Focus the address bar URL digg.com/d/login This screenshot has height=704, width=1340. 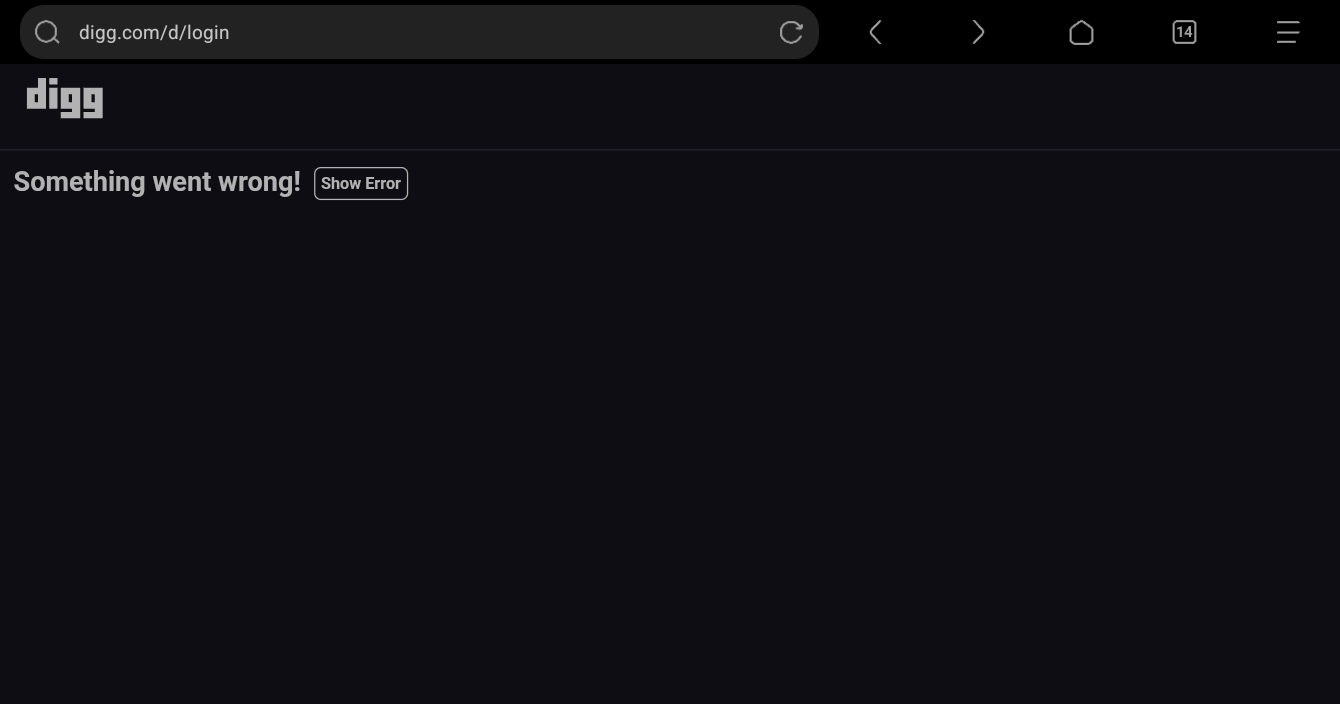154,32
